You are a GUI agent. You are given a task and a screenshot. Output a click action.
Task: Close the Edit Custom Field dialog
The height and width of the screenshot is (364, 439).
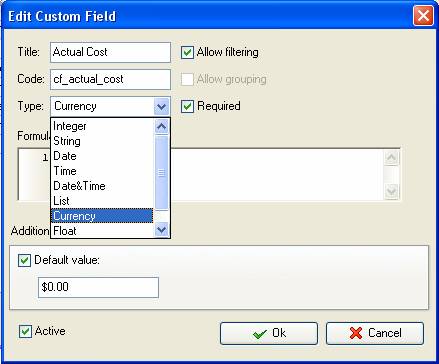[x=423, y=16]
